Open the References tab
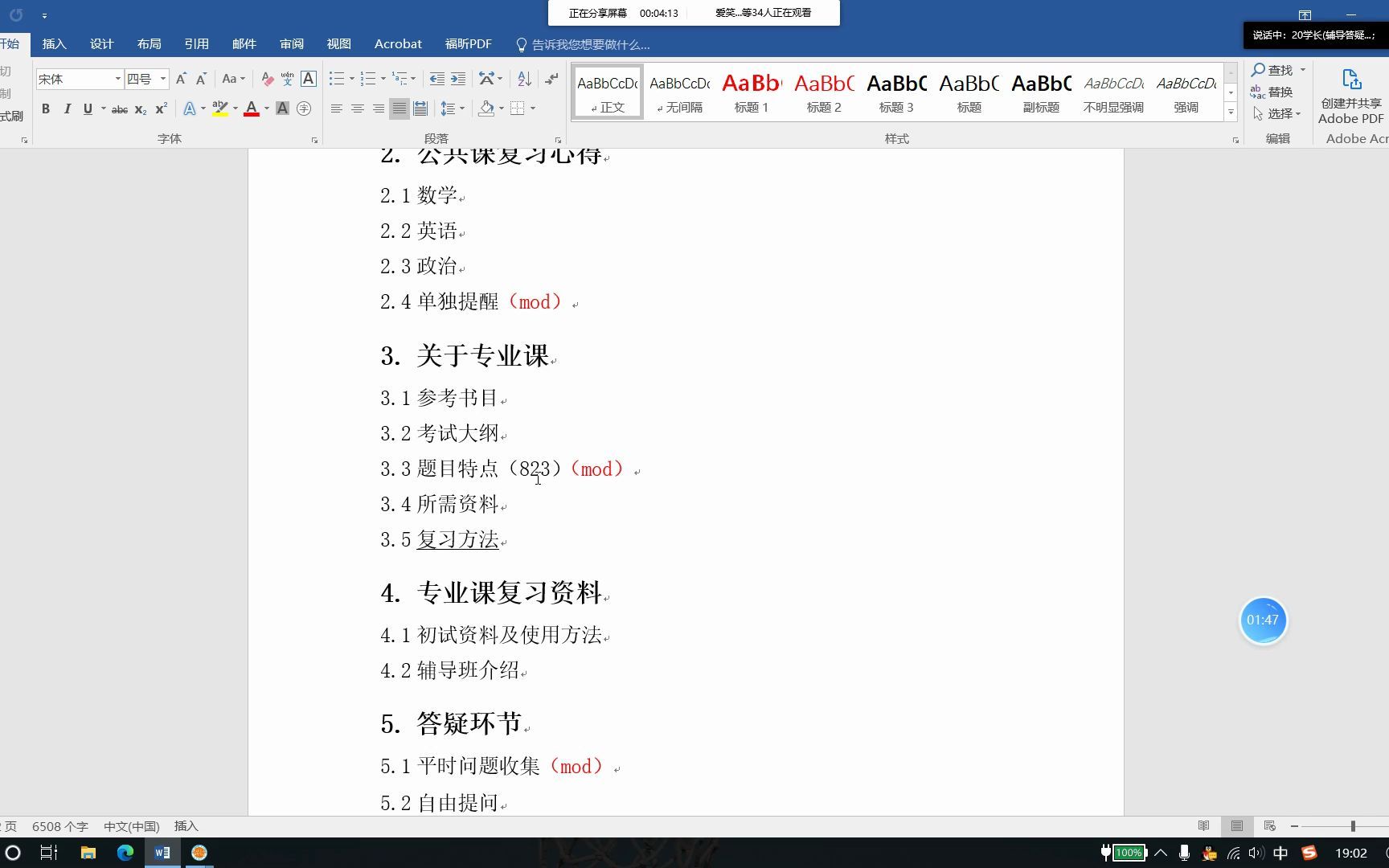Image resolution: width=1389 pixels, height=868 pixels. click(x=196, y=44)
